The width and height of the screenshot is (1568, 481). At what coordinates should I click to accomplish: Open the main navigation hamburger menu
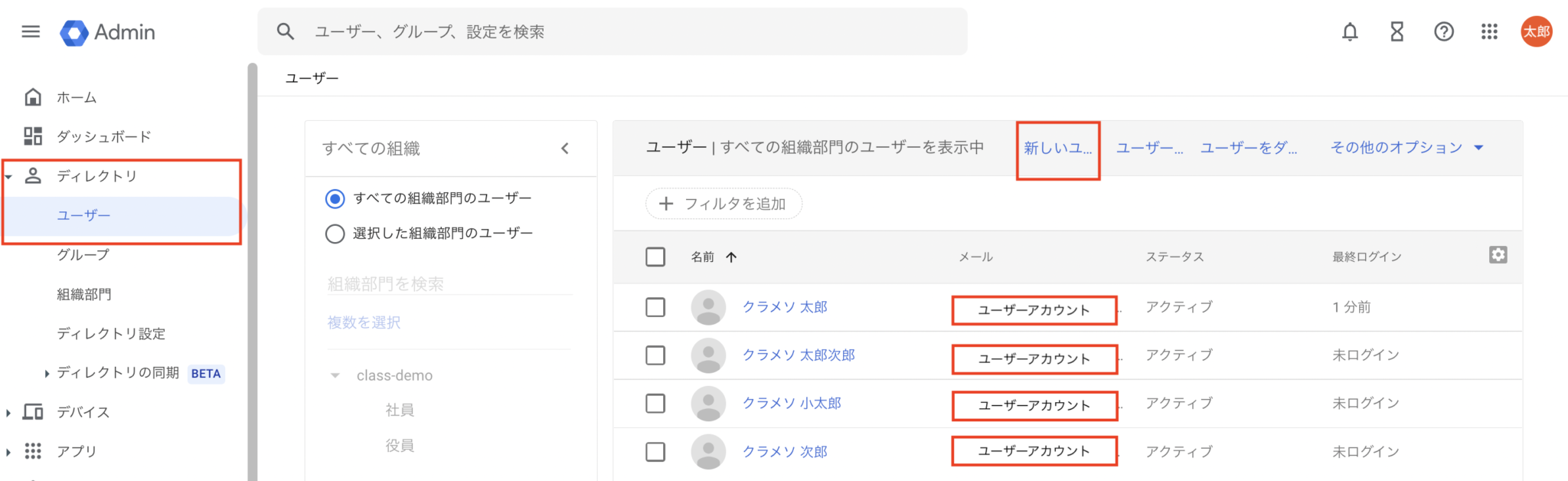point(30,31)
